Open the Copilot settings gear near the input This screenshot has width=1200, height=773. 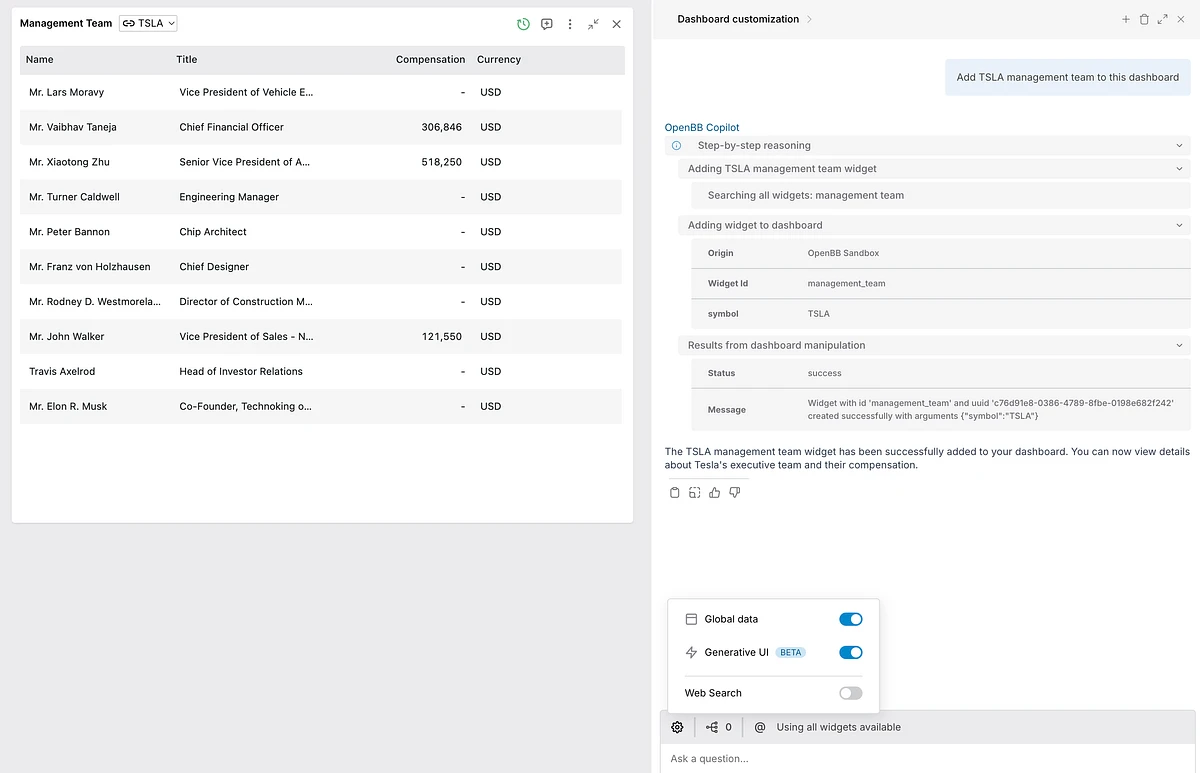[x=677, y=727]
